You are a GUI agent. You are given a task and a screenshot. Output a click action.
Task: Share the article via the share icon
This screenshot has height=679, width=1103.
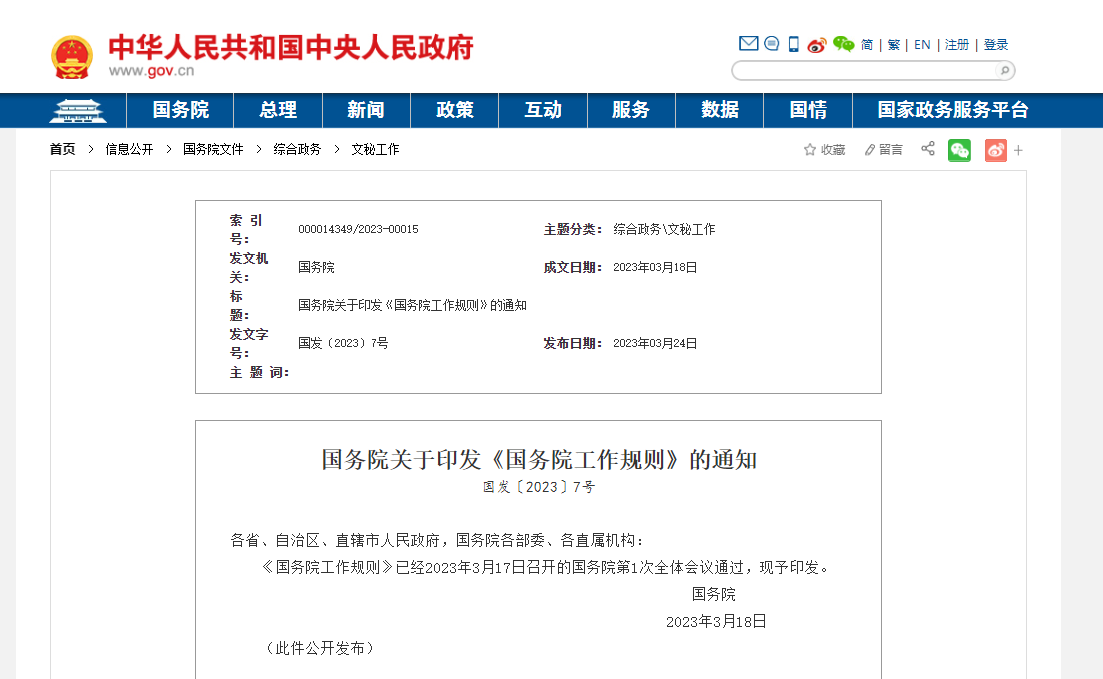point(927,149)
